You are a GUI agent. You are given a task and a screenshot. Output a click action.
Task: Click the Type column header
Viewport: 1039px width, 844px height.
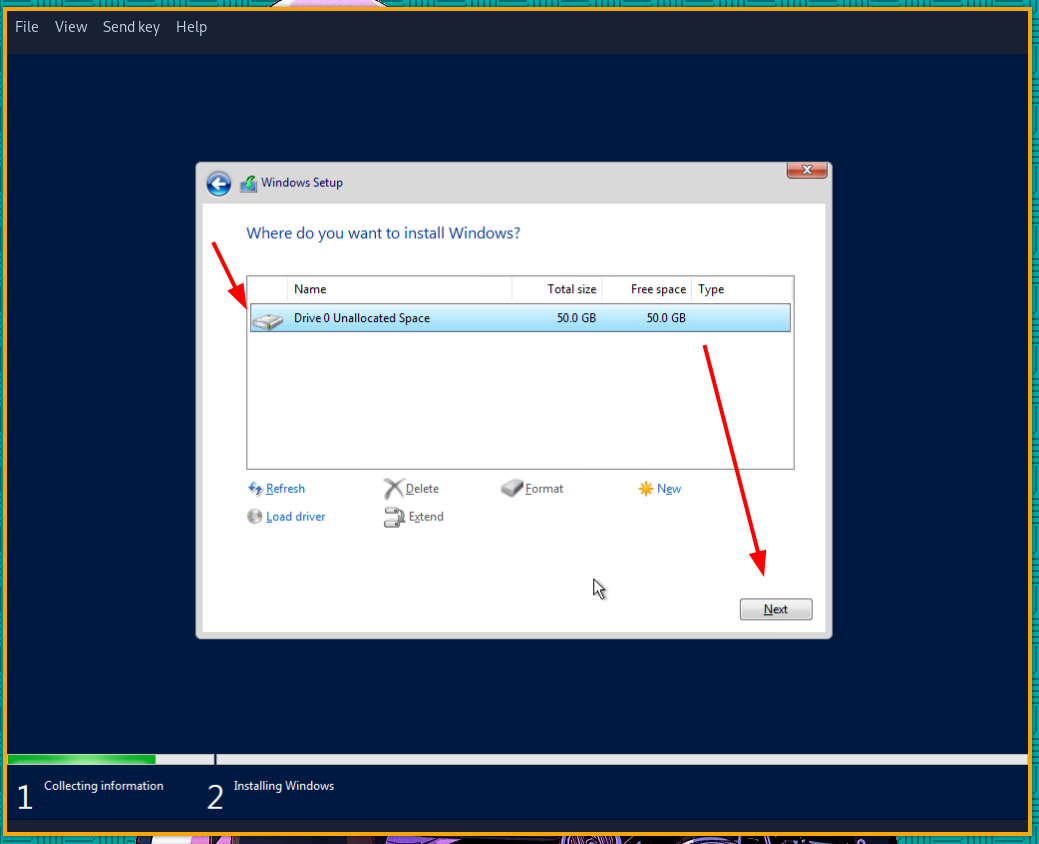[742, 290]
